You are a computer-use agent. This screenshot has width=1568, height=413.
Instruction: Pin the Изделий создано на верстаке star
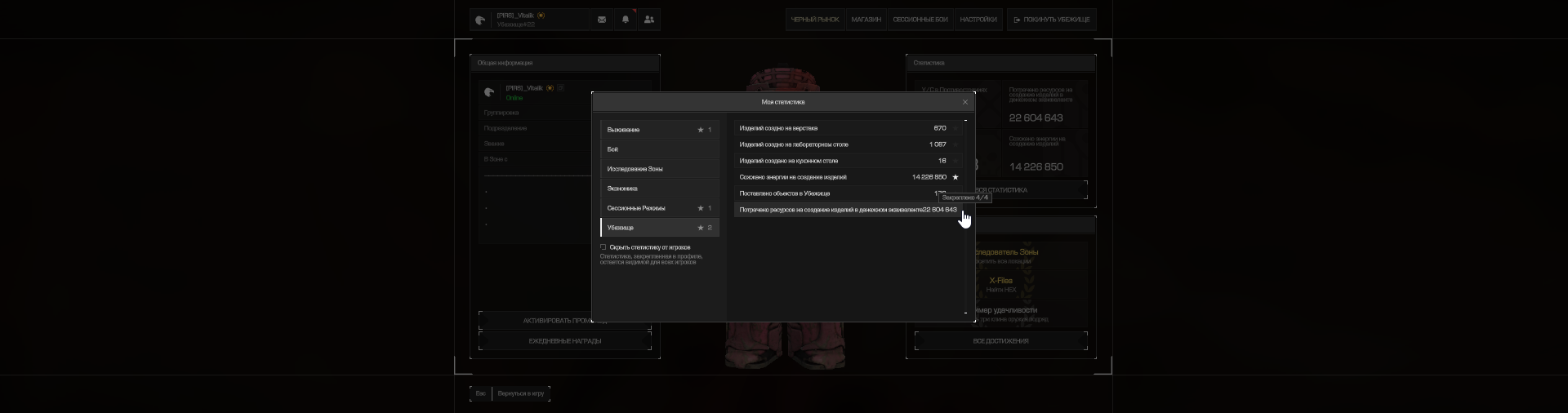(x=955, y=128)
